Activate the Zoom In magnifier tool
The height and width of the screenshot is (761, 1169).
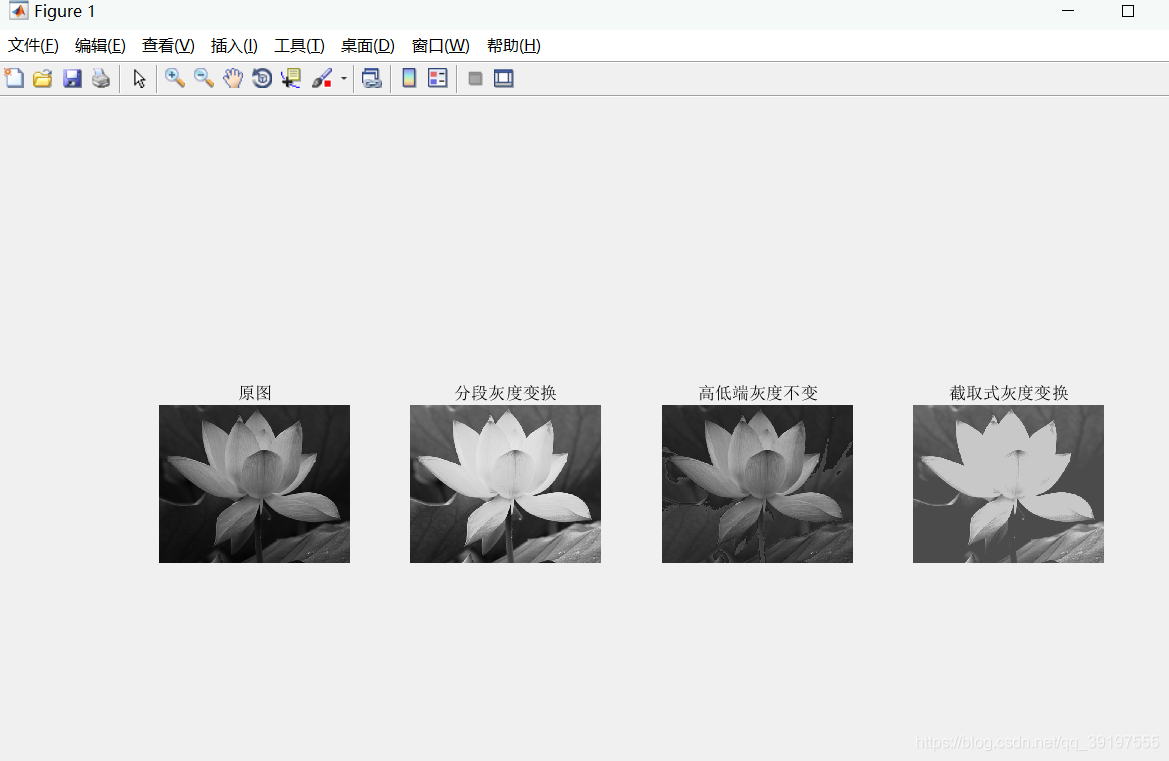click(174, 78)
